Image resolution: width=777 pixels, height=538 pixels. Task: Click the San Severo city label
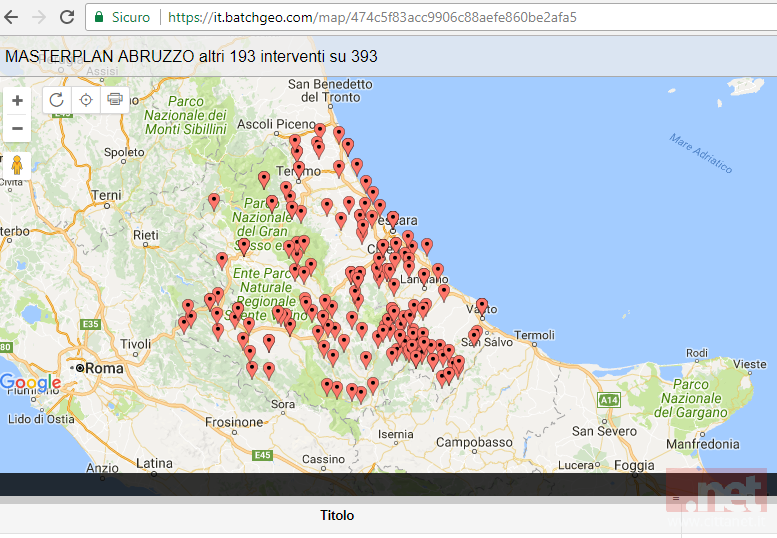pyautogui.click(x=604, y=431)
